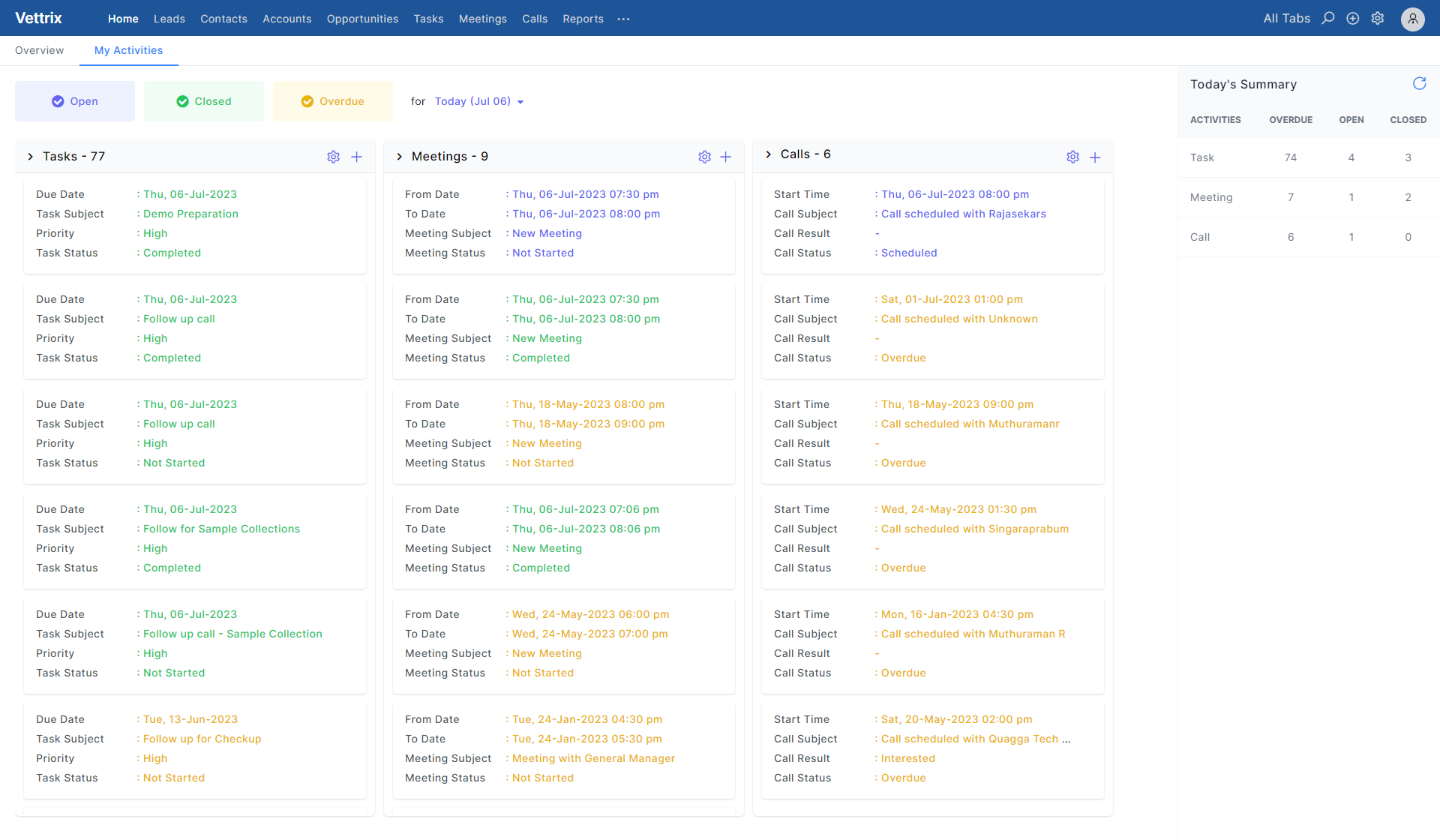Open Follow for Sample Collections task

(221, 529)
